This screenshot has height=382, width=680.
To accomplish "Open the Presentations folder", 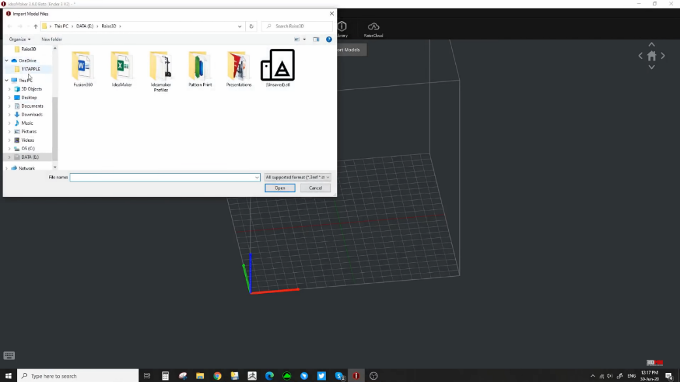I will pyautogui.click(x=239, y=69).
